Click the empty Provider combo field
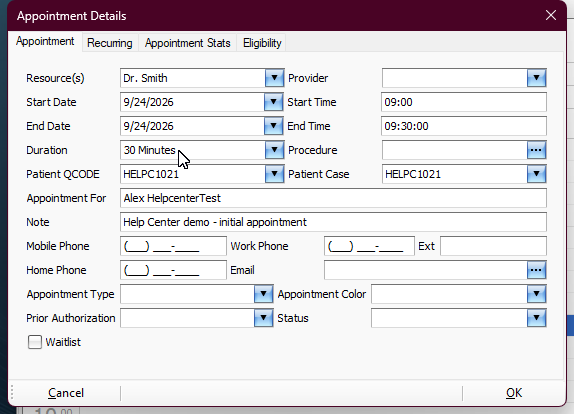This screenshot has height=414, width=574. [455, 78]
